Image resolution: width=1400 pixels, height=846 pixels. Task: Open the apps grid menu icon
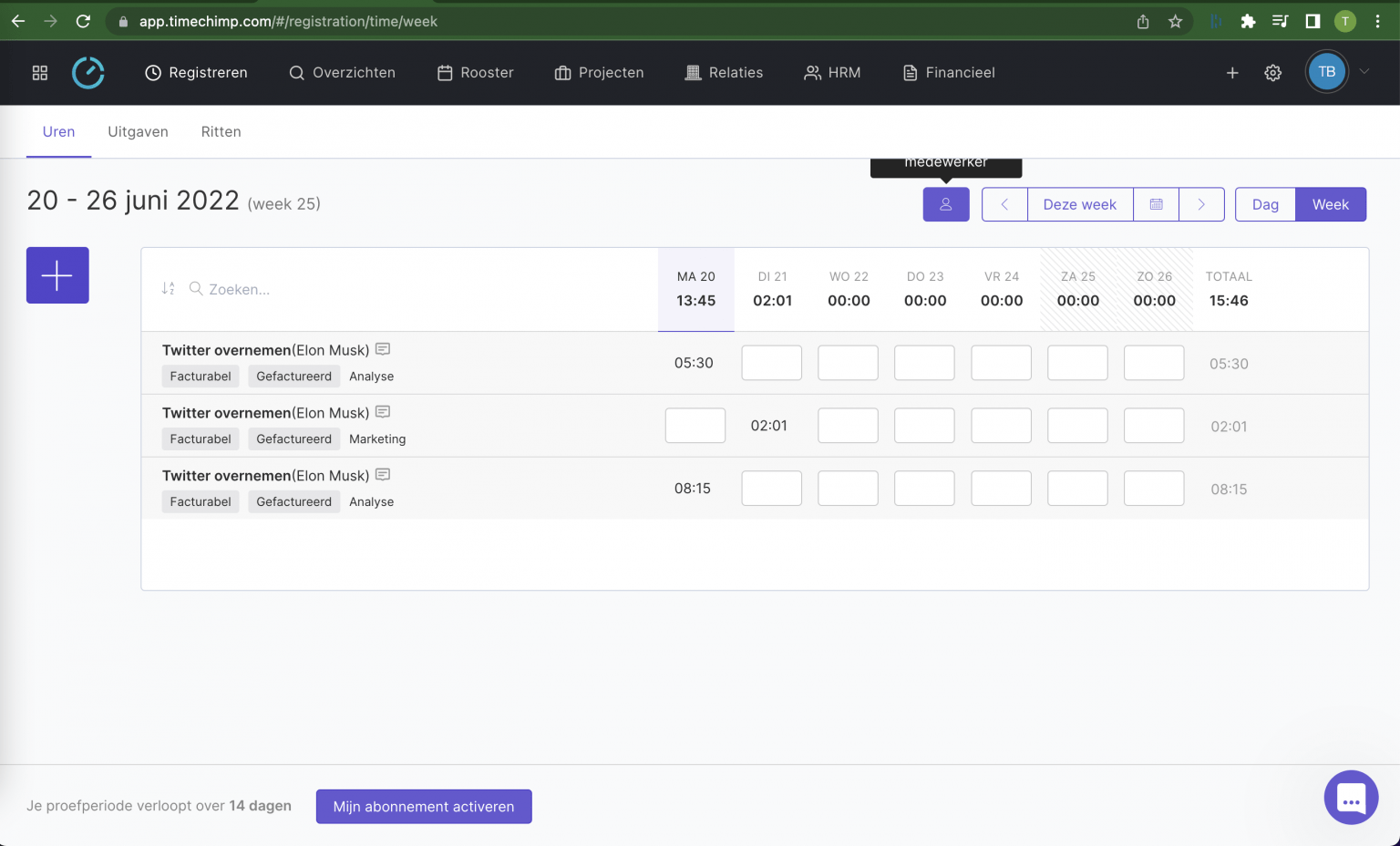coord(40,73)
